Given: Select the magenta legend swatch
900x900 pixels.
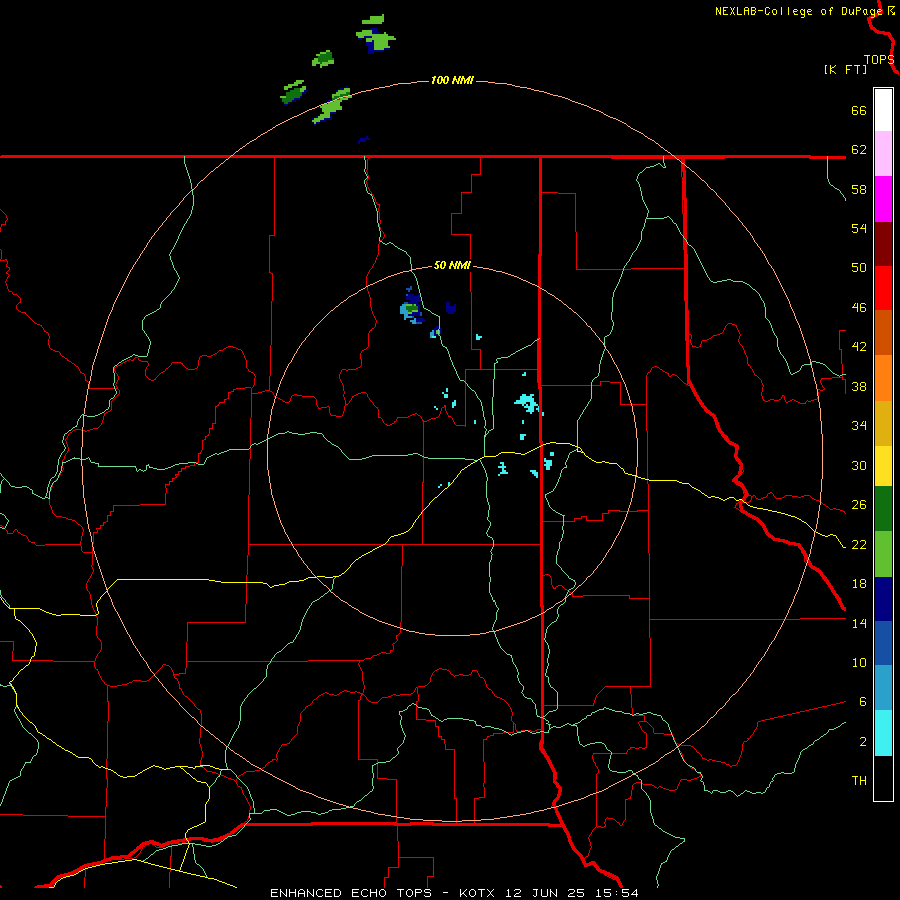Looking at the screenshot, I should click(x=883, y=199).
